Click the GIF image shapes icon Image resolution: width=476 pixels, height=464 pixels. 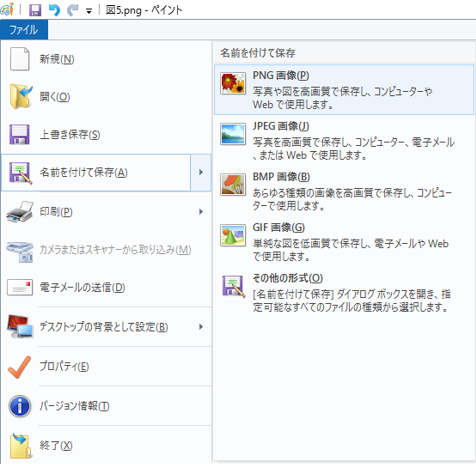point(233,235)
